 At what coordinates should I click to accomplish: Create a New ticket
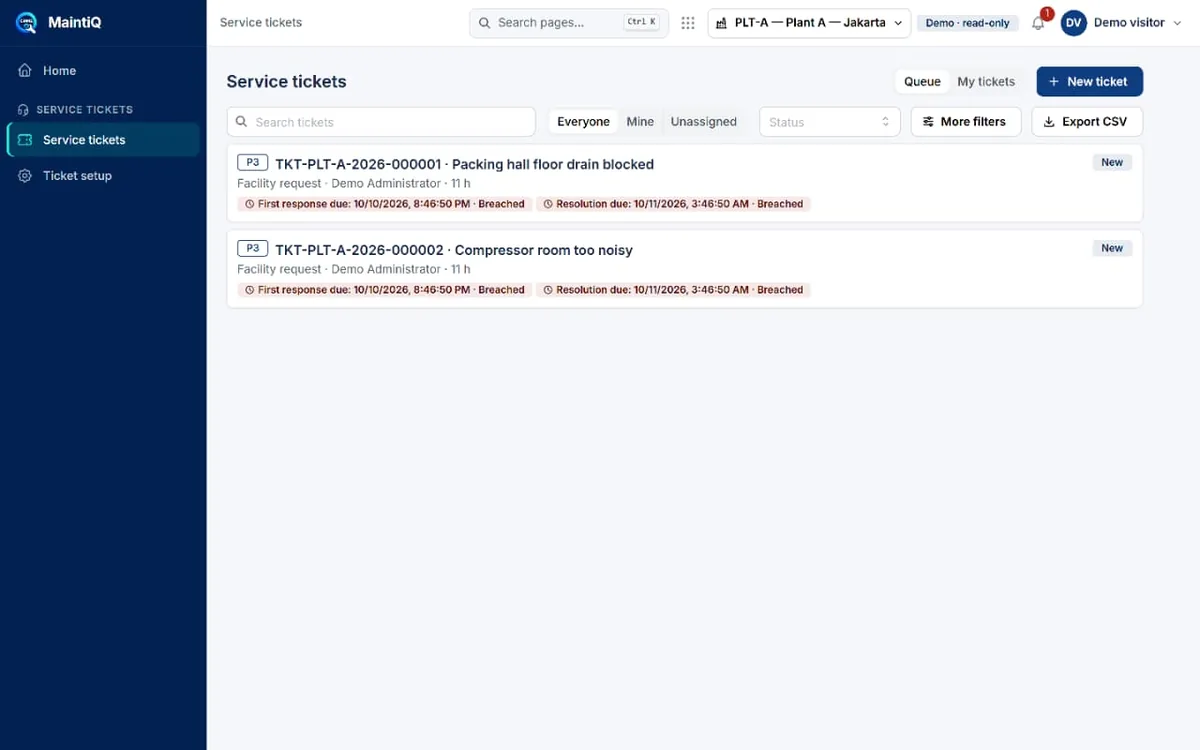click(x=1089, y=82)
